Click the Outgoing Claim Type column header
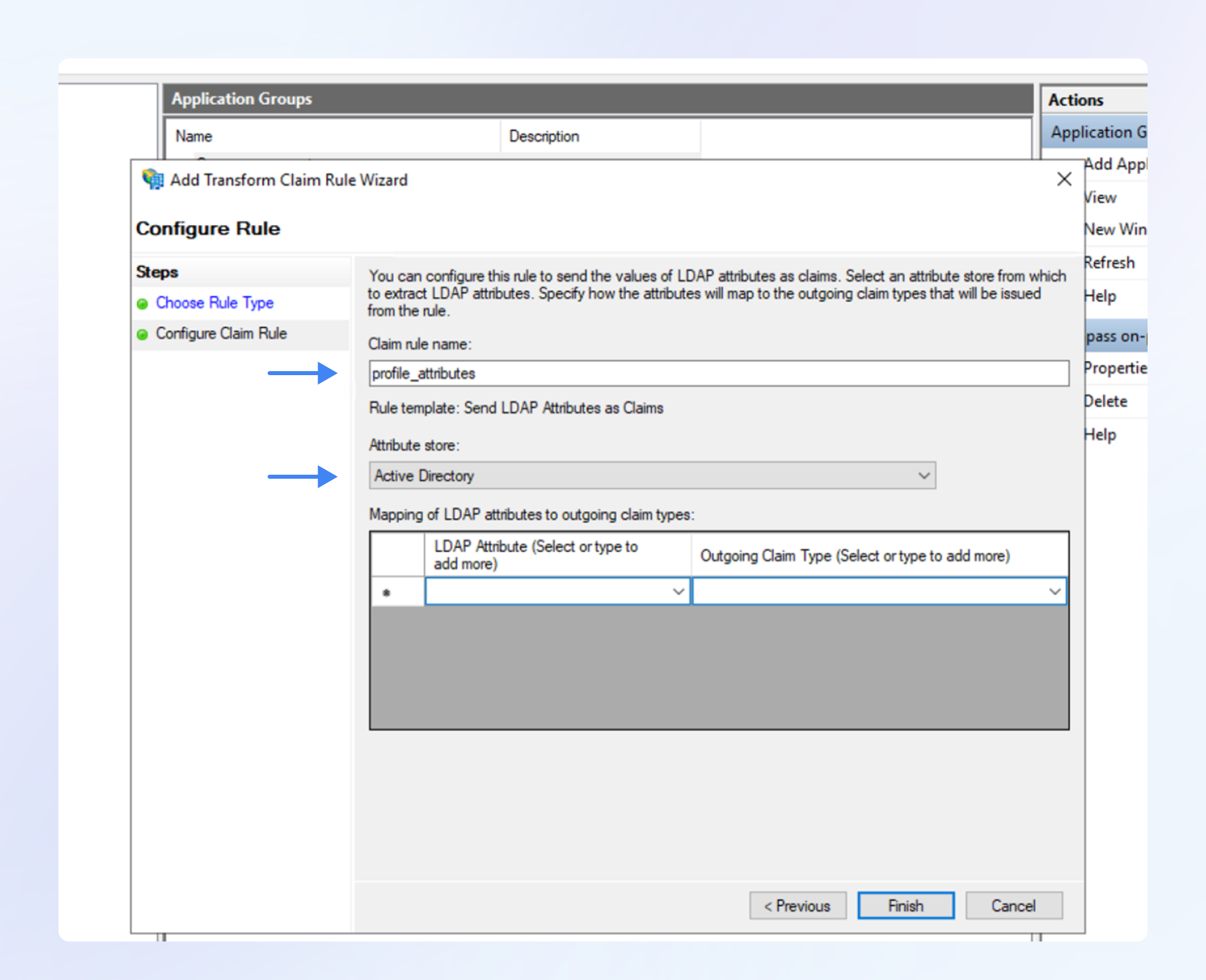Screen dimensions: 1206x980 (x=879, y=555)
